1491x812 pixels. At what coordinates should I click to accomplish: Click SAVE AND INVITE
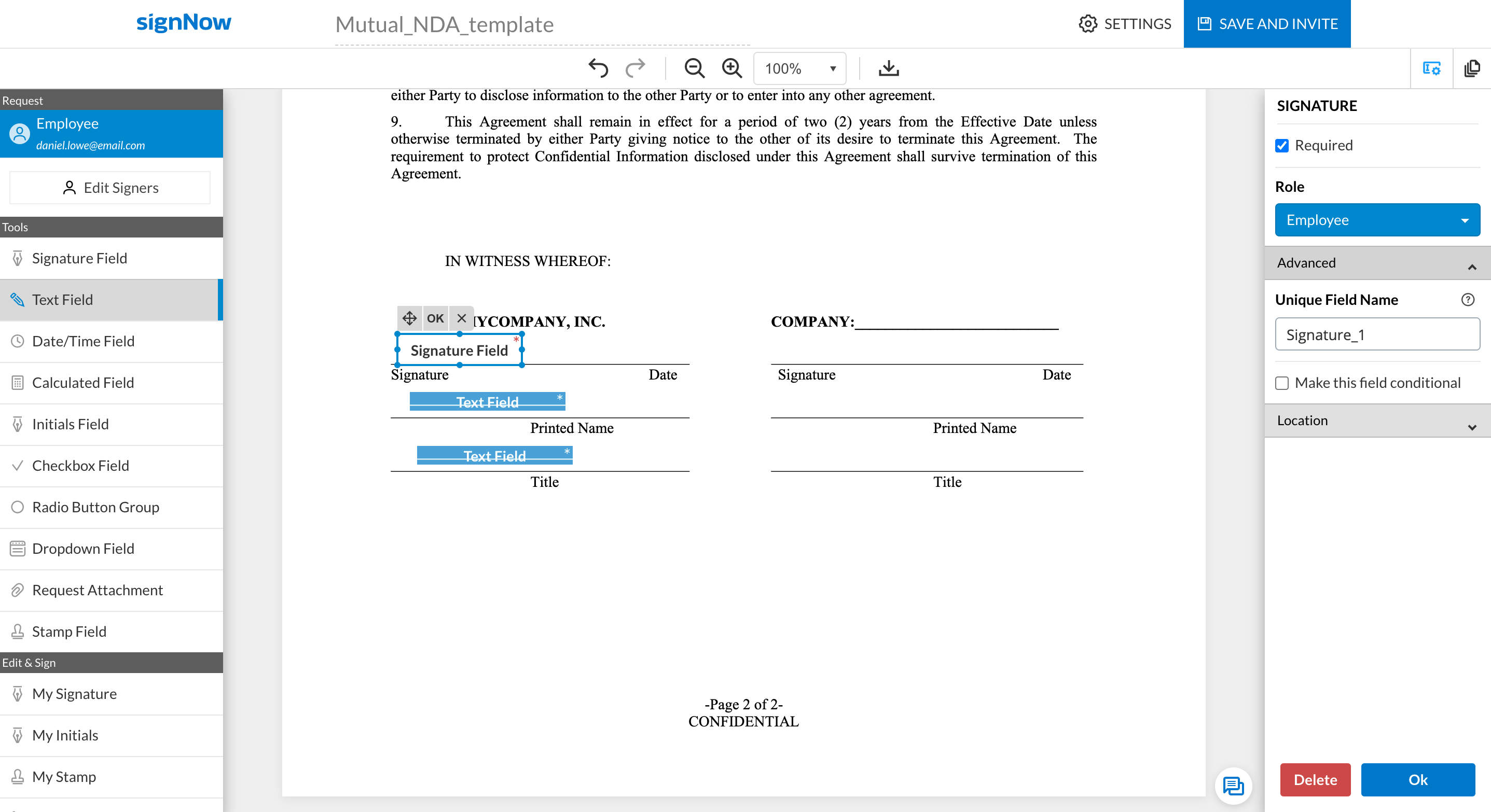1267,24
